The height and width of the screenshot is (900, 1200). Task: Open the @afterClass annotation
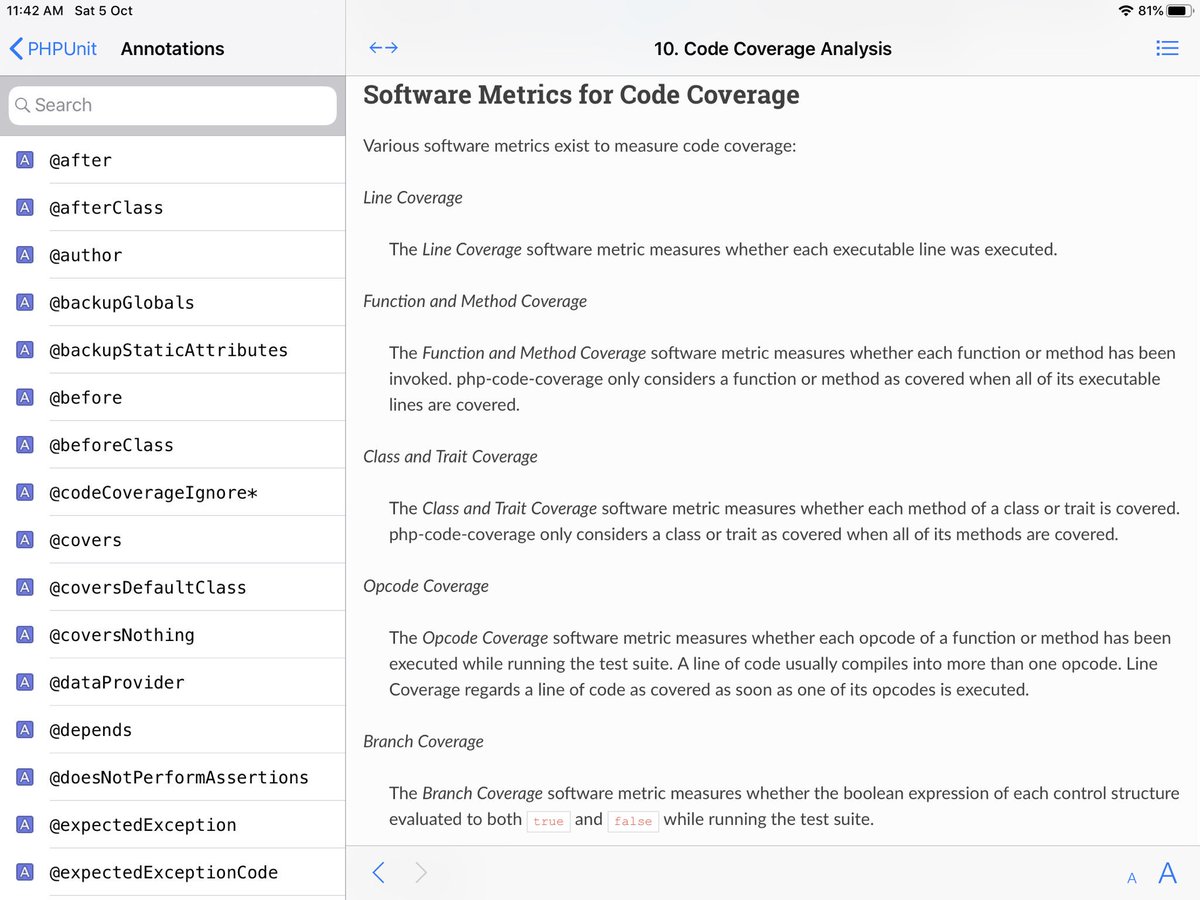tap(106, 208)
